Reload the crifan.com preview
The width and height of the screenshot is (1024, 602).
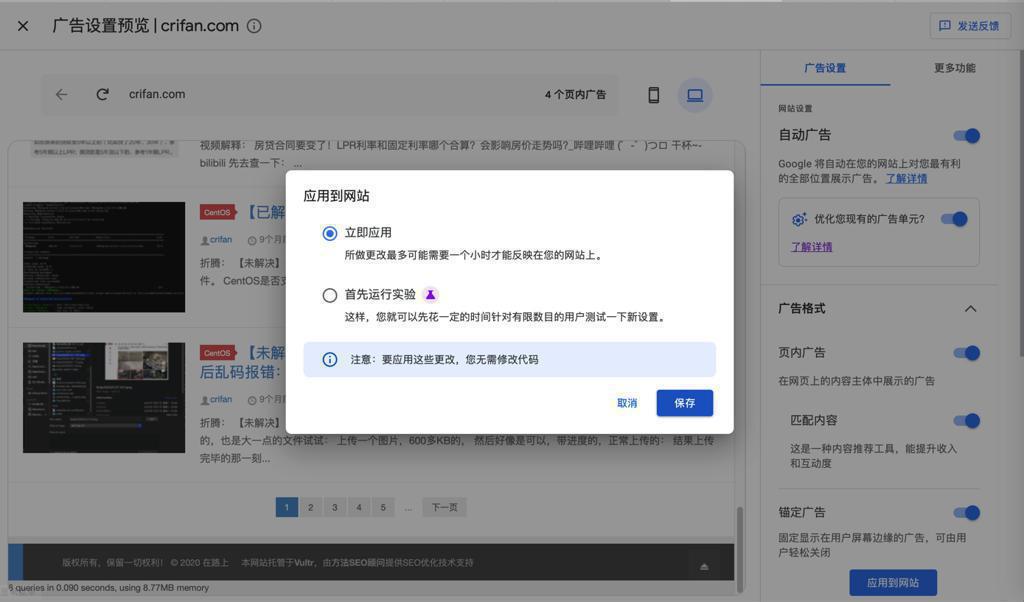point(103,95)
